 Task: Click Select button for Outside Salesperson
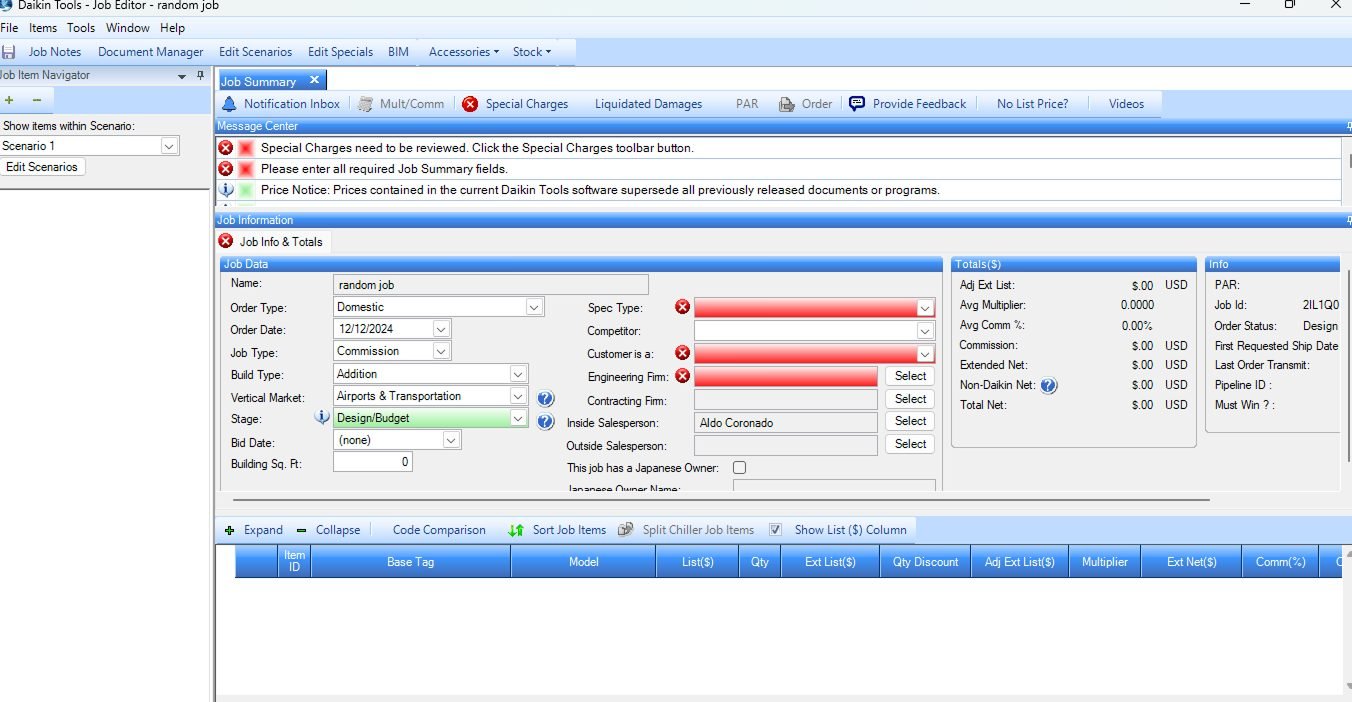pos(910,444)
